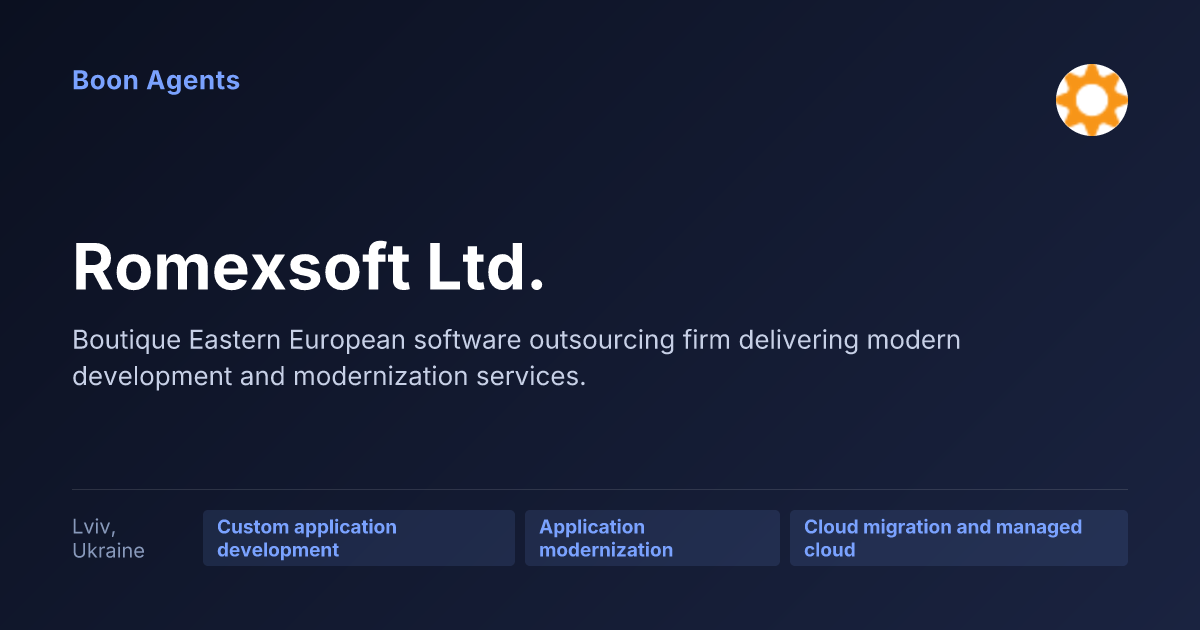
Task: Click the orange gear logo icon
Action: coord(1092,100)
